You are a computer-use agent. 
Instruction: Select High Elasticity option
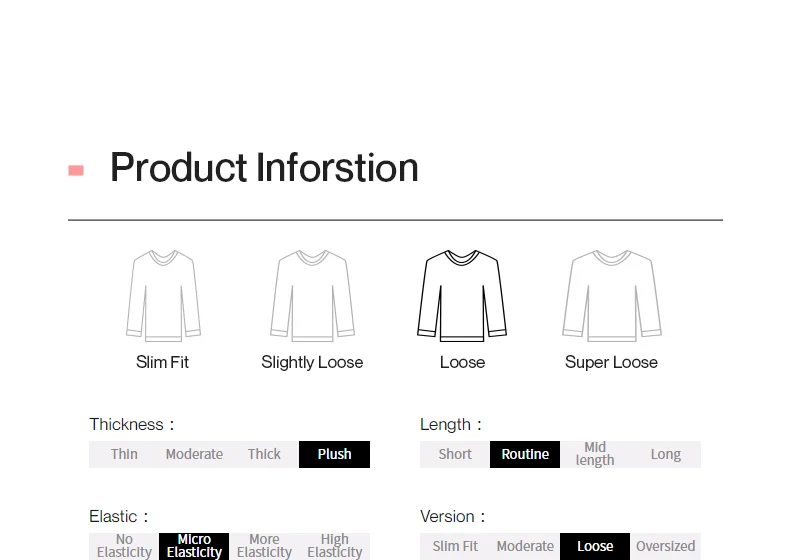[334, 546]
